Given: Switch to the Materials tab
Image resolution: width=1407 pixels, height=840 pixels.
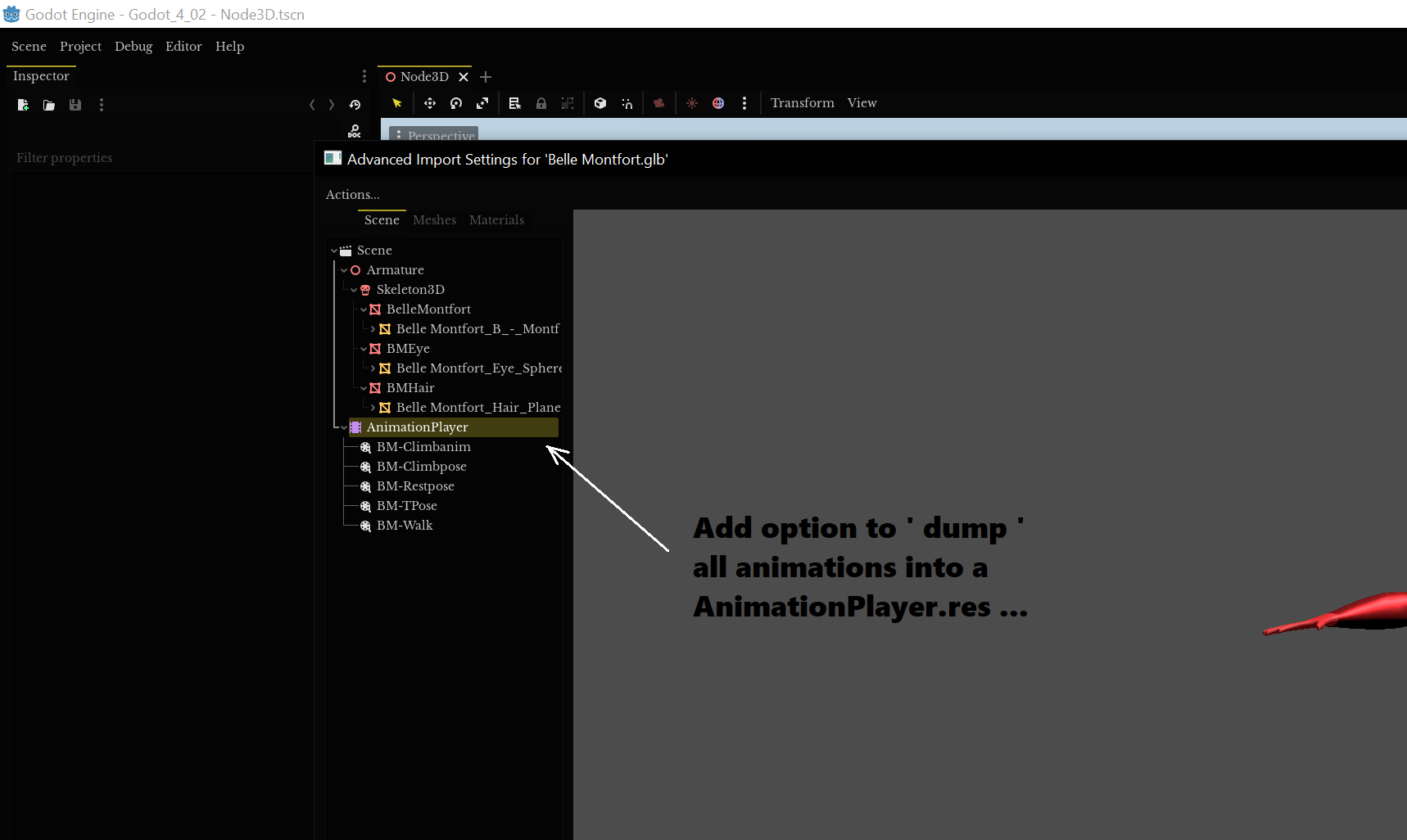Looking at the screenshot, I should pos(496,219).
